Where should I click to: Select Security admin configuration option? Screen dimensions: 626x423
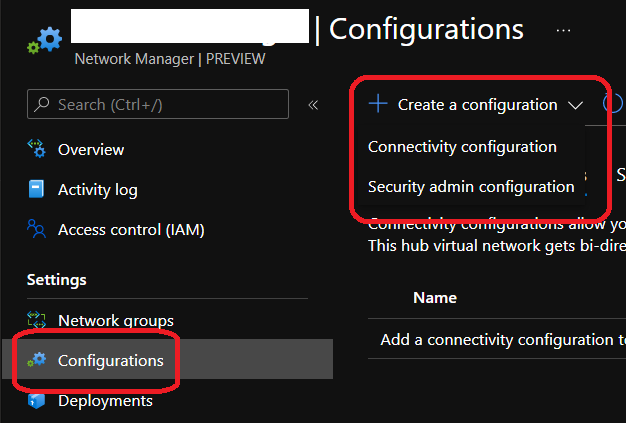[x=471, y=187]
